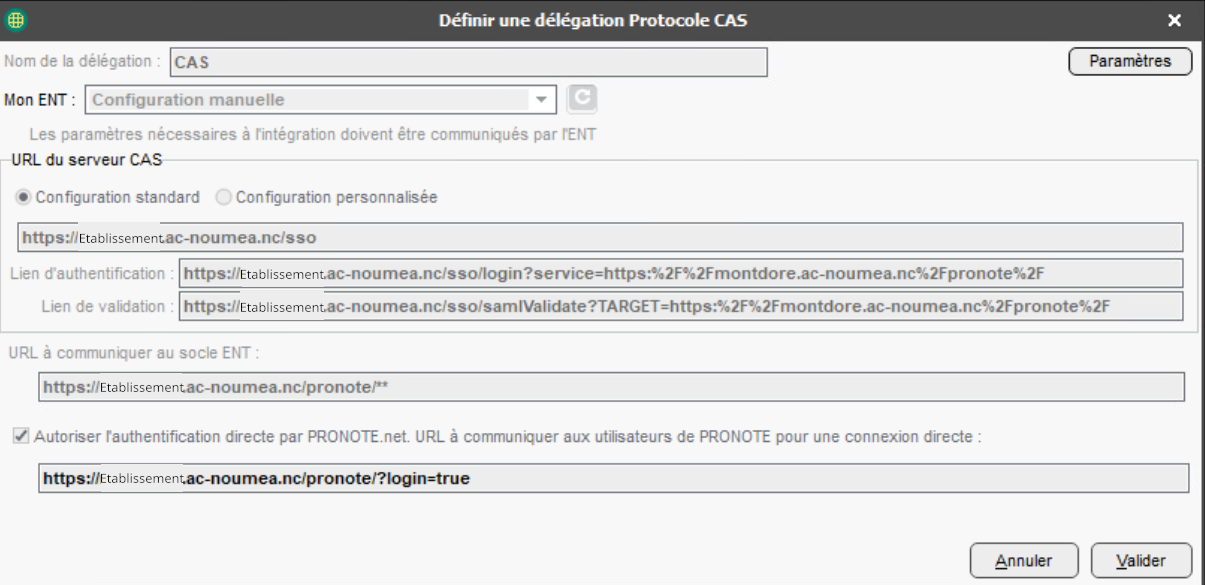
Task: Open the Mon ENT dropdown arrow
Action: [541, 100]
